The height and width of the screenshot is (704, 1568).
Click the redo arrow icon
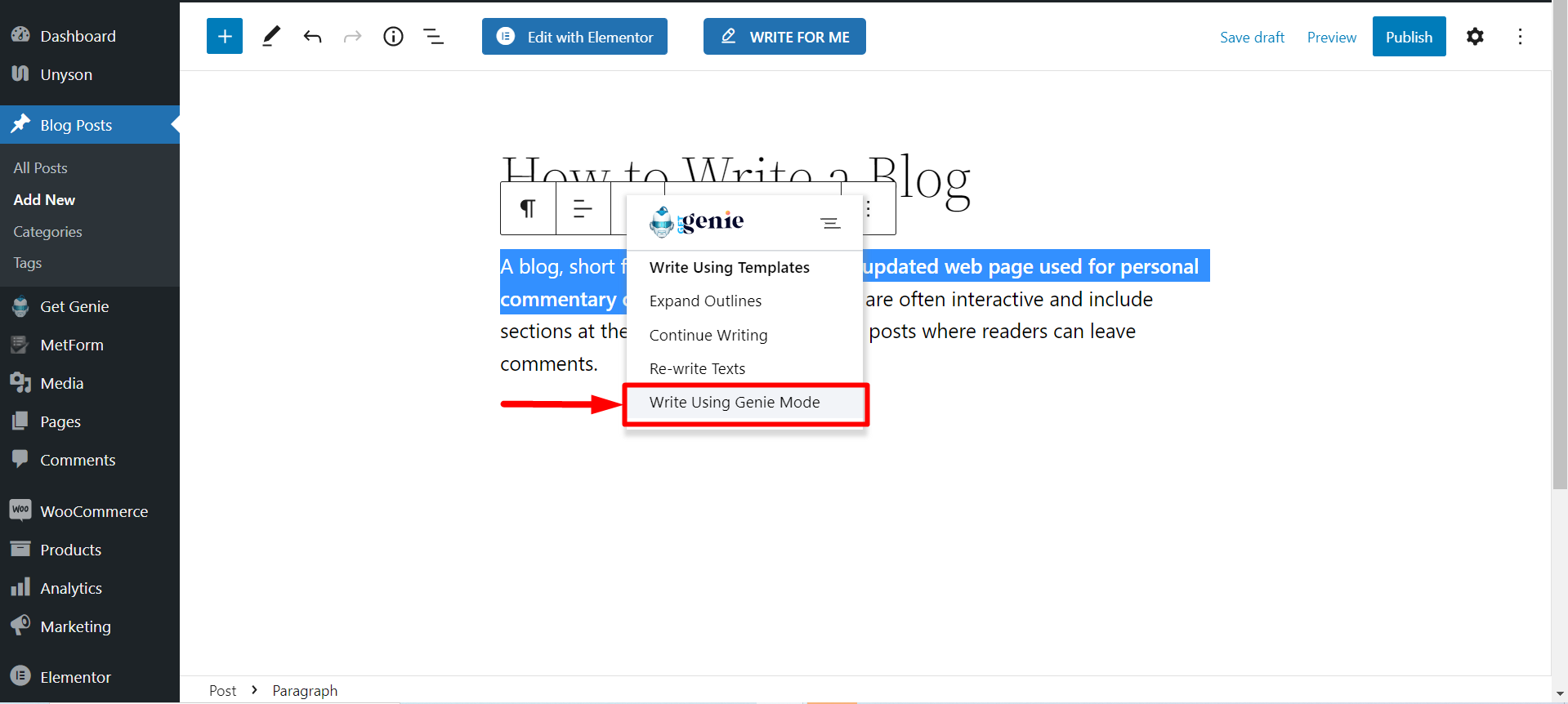[x=352, y=37]
